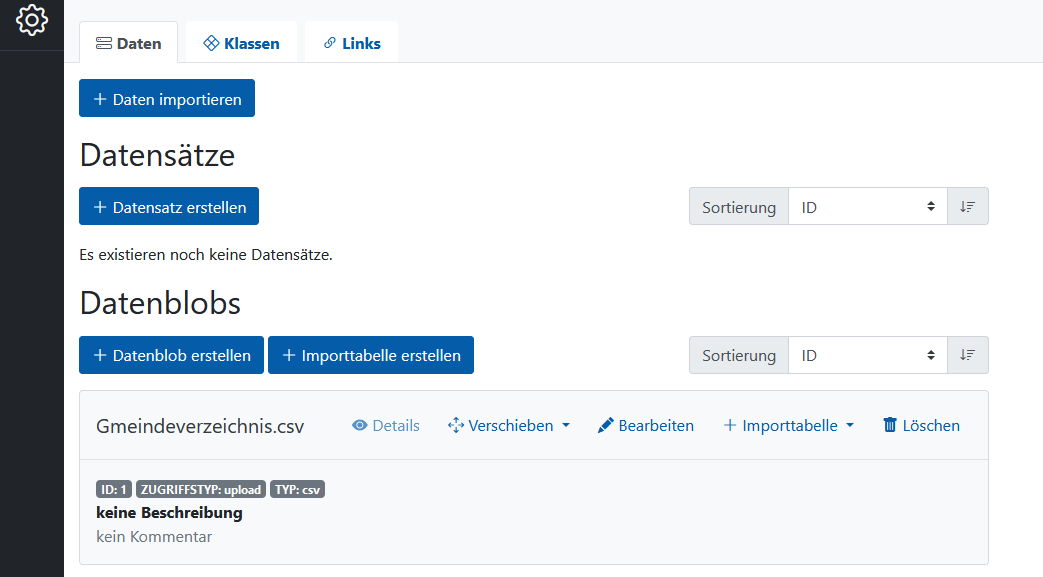Click the pencil icon next to Bearbeiten

click(x=605, y=425)
